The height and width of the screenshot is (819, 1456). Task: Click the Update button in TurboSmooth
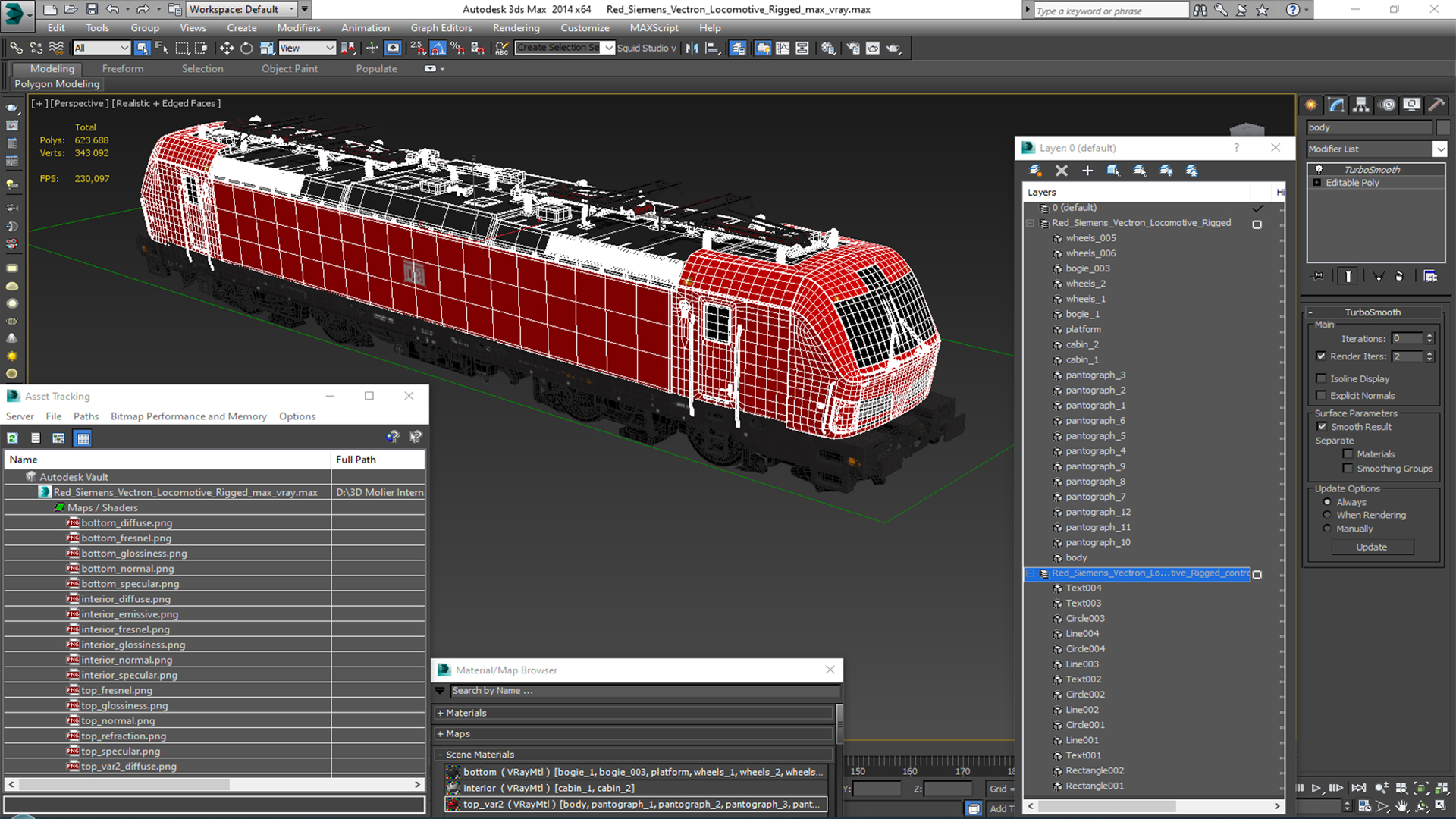click(1371, 547)
